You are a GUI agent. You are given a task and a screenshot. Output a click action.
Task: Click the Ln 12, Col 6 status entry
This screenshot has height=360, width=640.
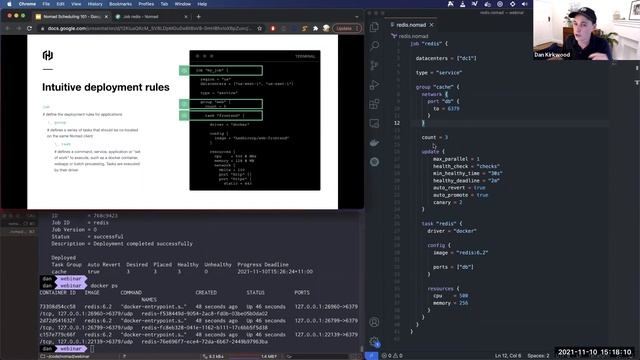click(x=508, y=356)
